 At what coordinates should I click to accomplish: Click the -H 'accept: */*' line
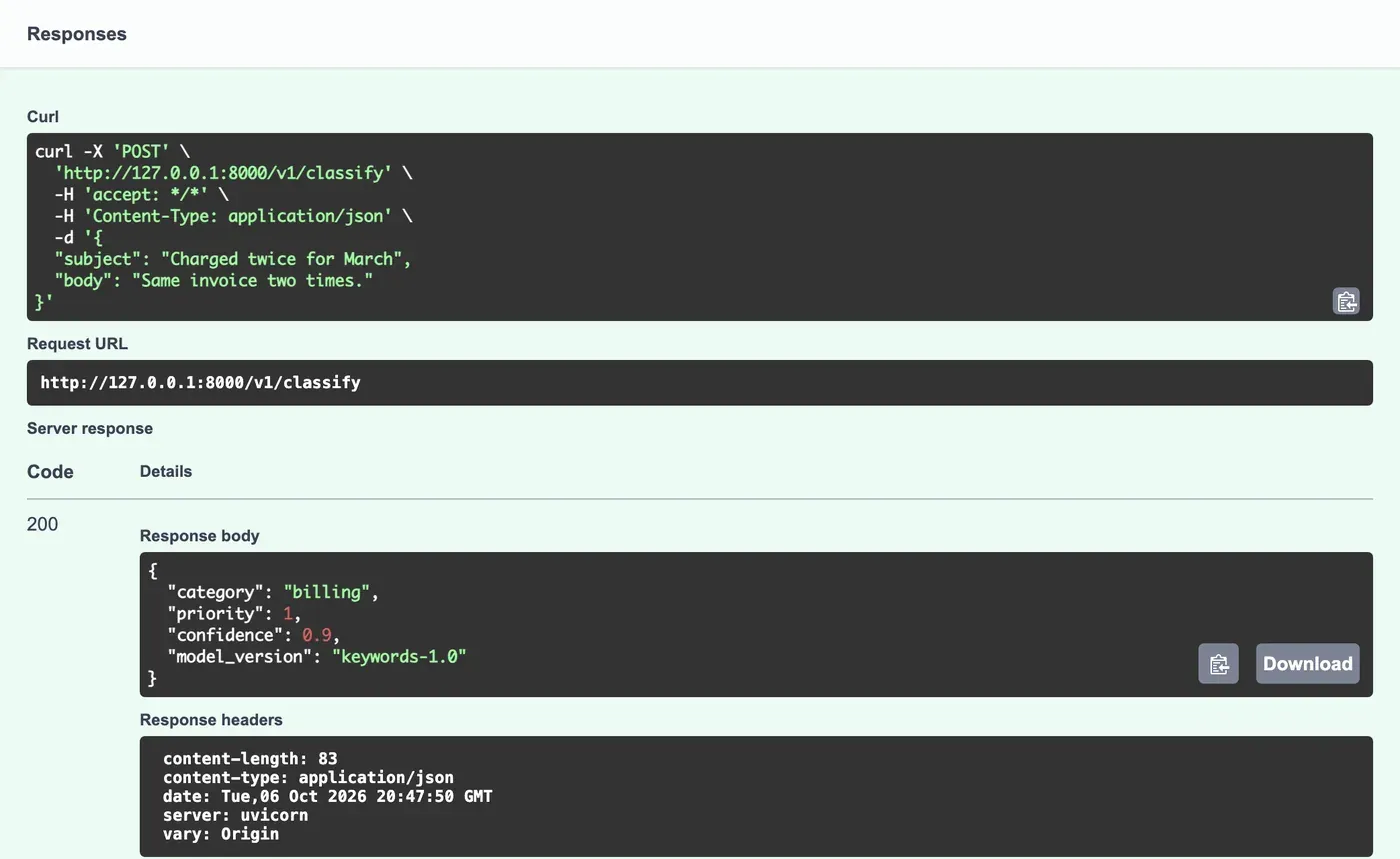[141, 195]
